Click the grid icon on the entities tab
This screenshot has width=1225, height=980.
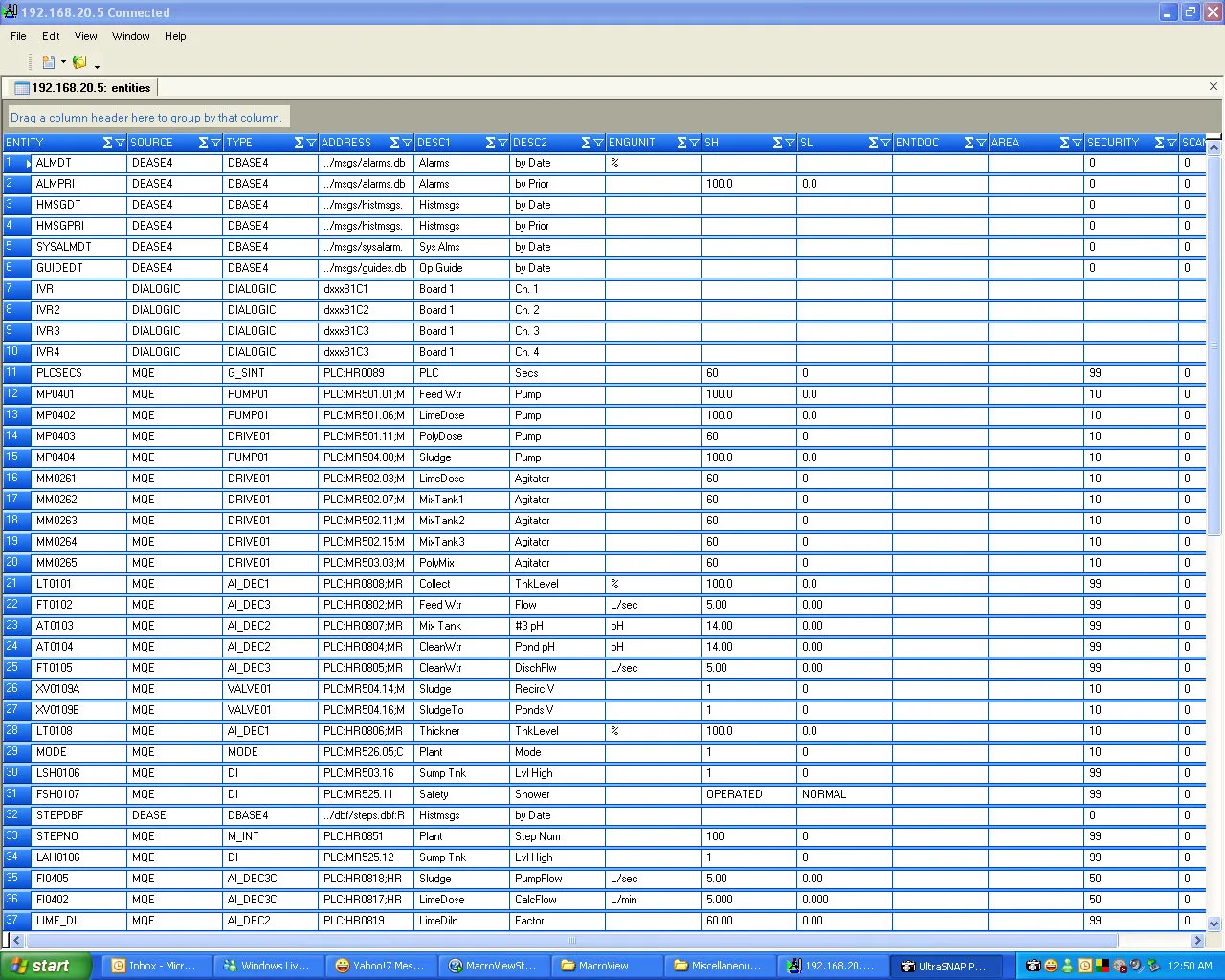point(21,87)
